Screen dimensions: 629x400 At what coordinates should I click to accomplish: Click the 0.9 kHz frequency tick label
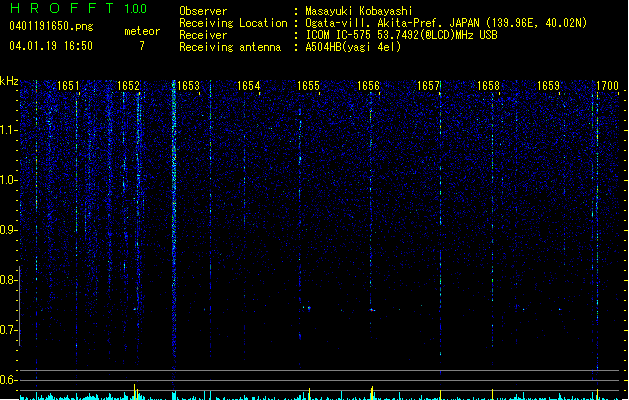pos(9,230)
